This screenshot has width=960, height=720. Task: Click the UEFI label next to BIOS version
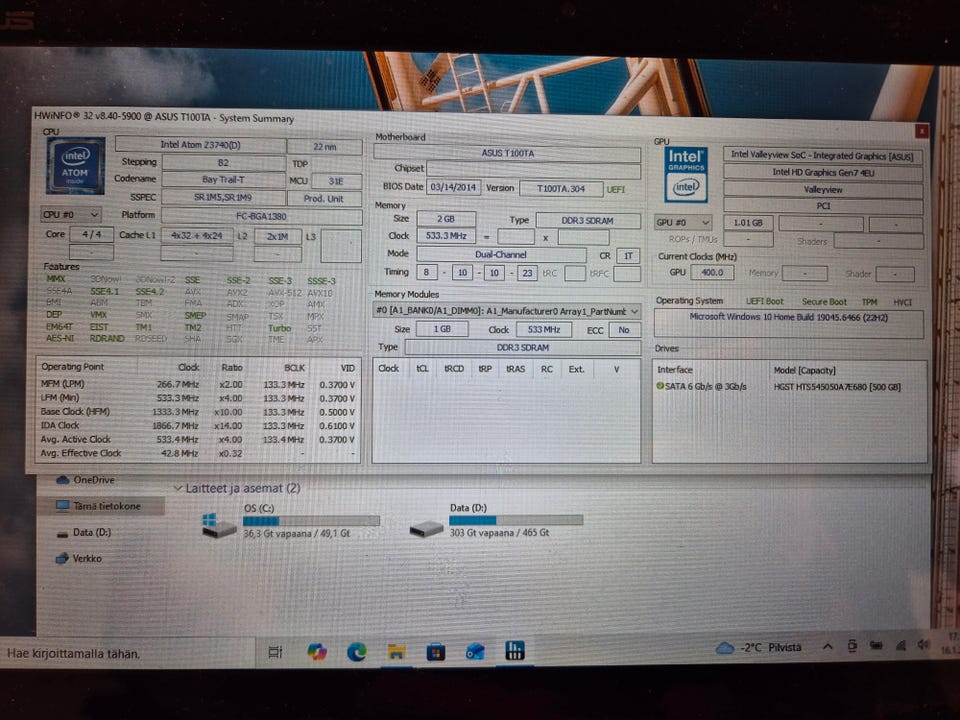(x=616, y=189)
